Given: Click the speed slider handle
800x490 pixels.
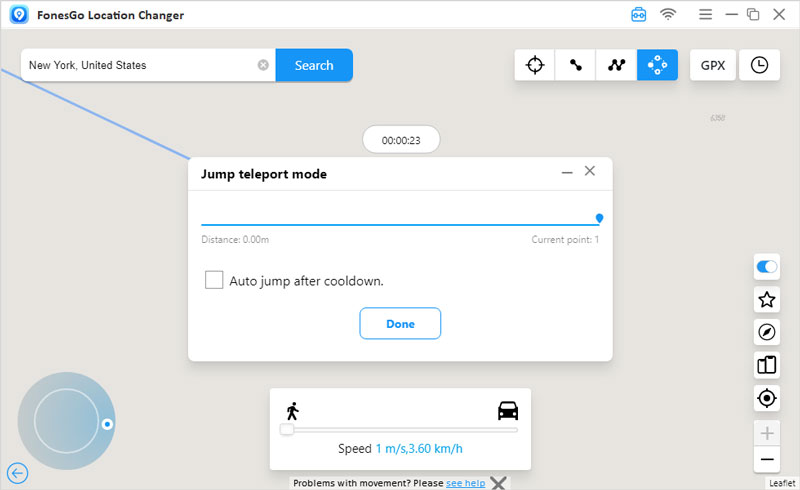Looking at the screenshot, I should point(287,429).
